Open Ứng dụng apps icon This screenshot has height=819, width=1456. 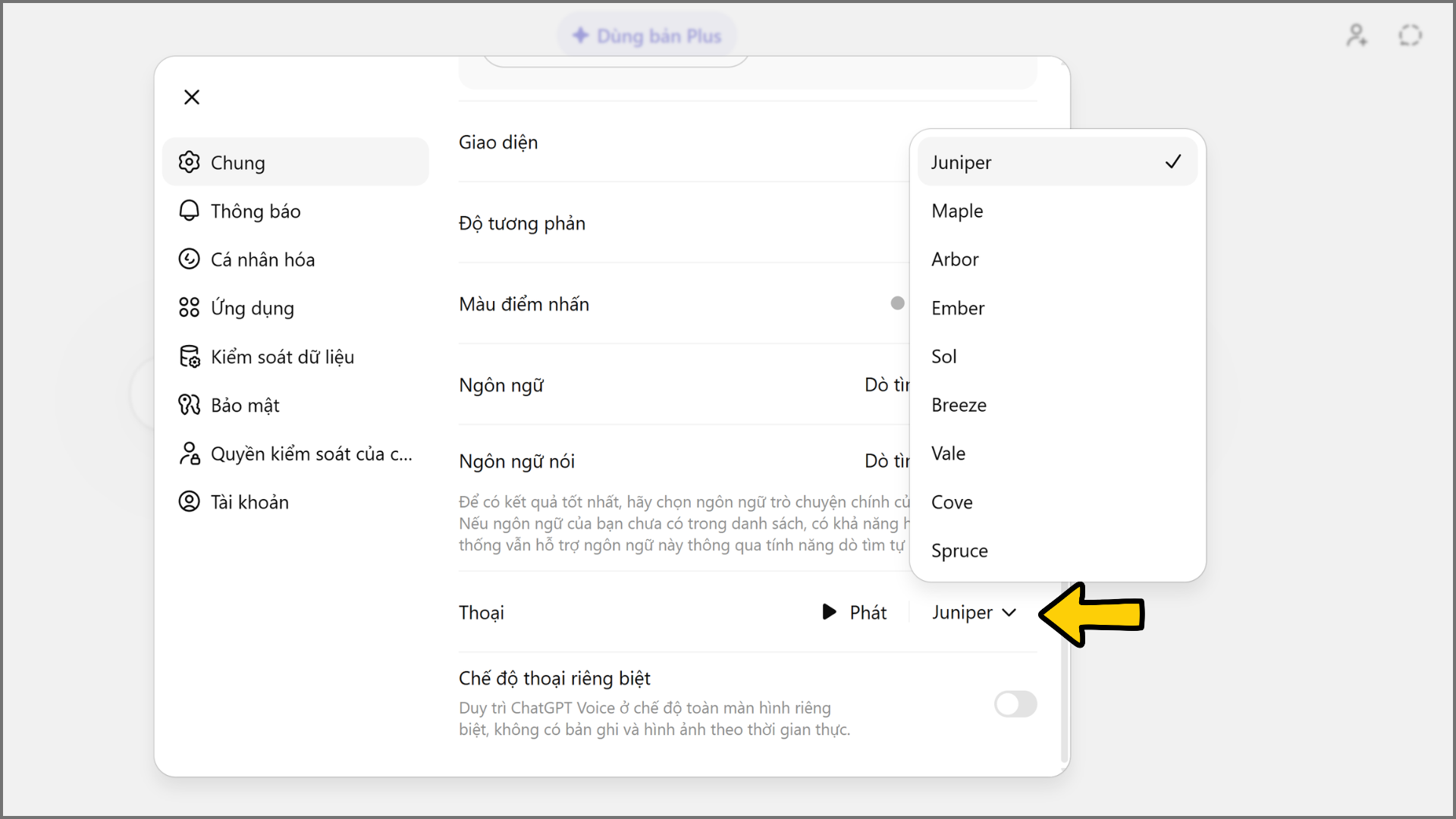pos(189,308)
